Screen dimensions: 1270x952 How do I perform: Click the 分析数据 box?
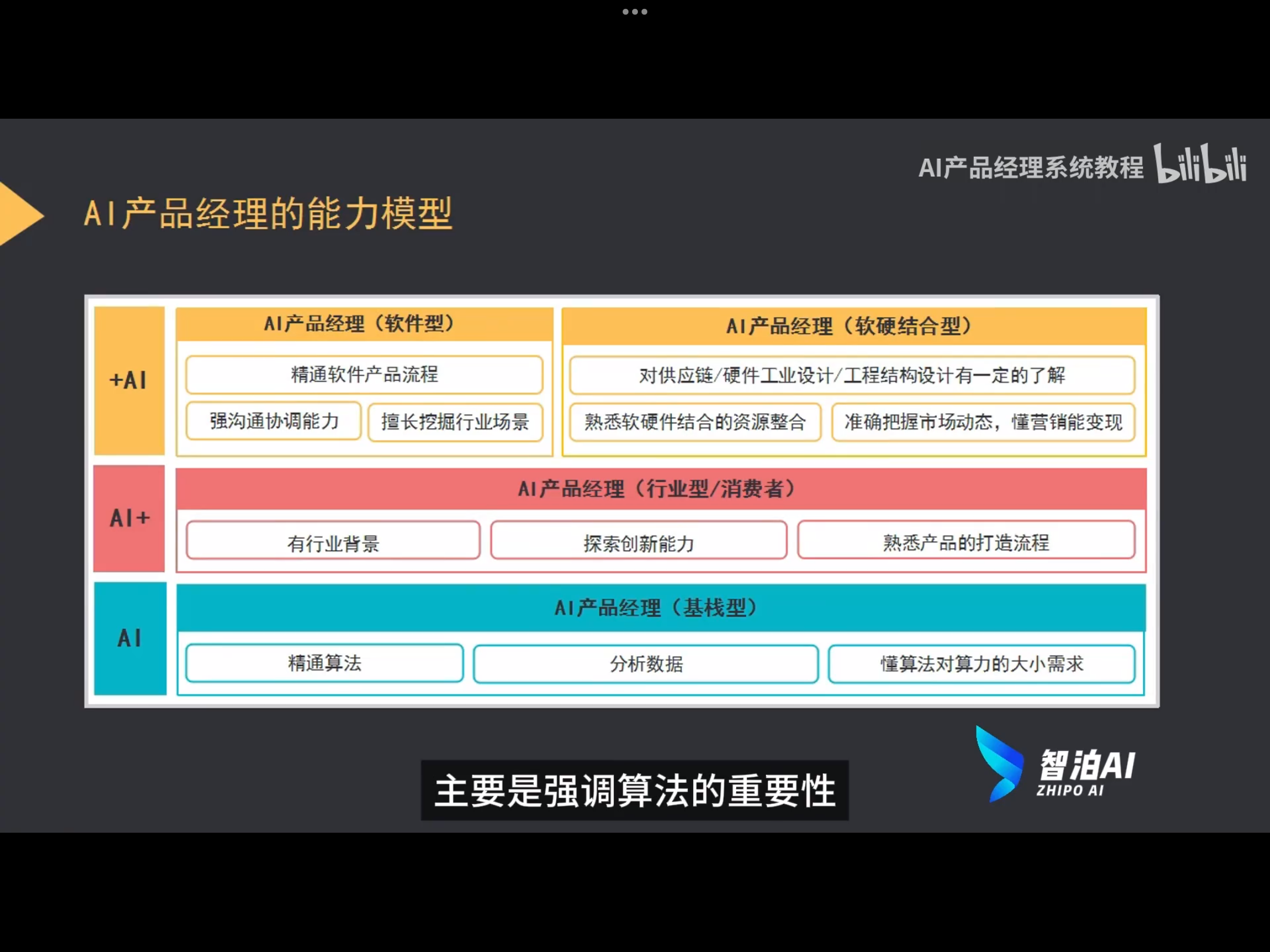pyautogui.click(x=646, y=664)
